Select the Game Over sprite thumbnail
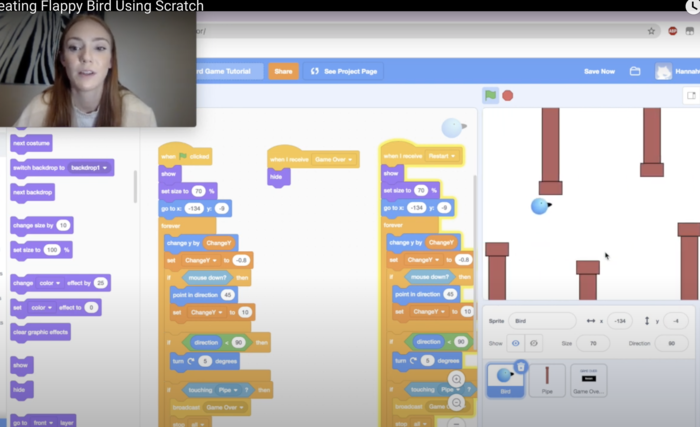The height and width of the screenshot is (427, 700). tap(588, 380)
